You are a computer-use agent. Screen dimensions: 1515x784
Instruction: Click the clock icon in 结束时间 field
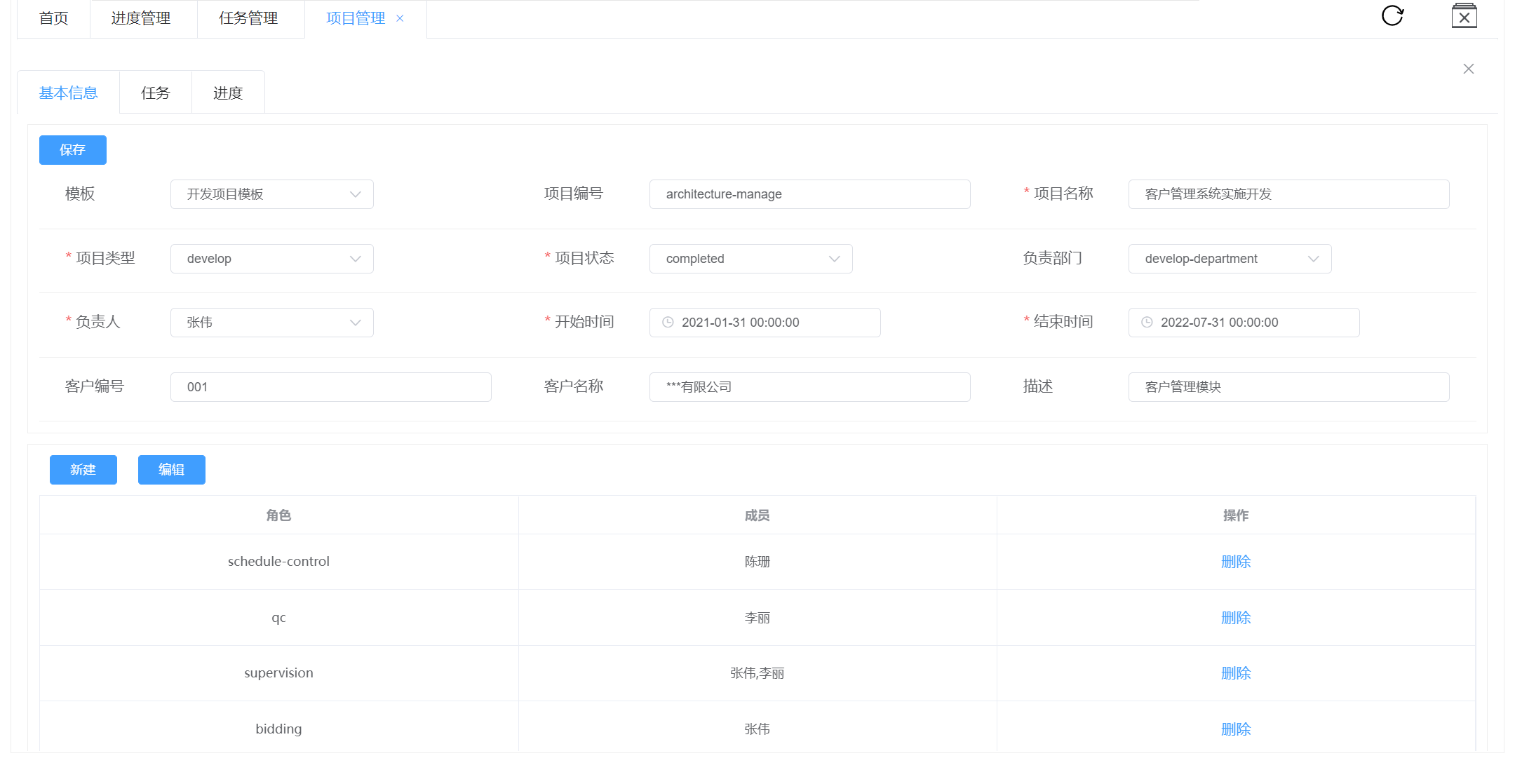pyautogui.click(x=1147, y=323)
